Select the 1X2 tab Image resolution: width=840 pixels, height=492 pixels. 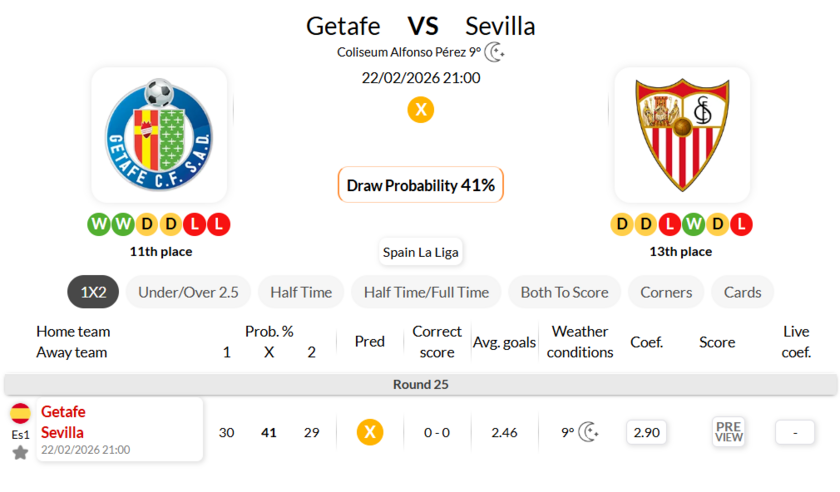93,292
